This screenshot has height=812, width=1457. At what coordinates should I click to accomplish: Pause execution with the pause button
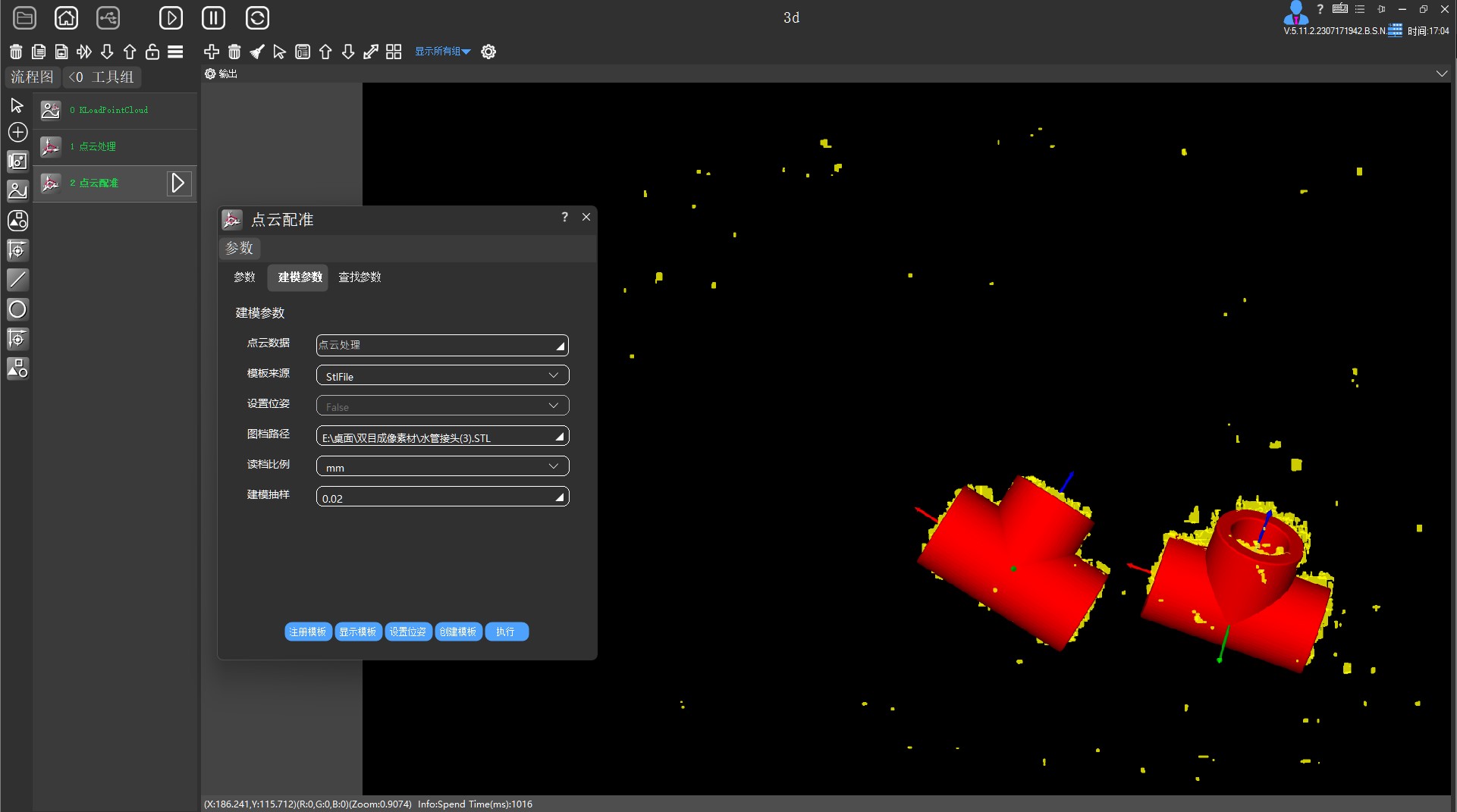click(213, 17)
